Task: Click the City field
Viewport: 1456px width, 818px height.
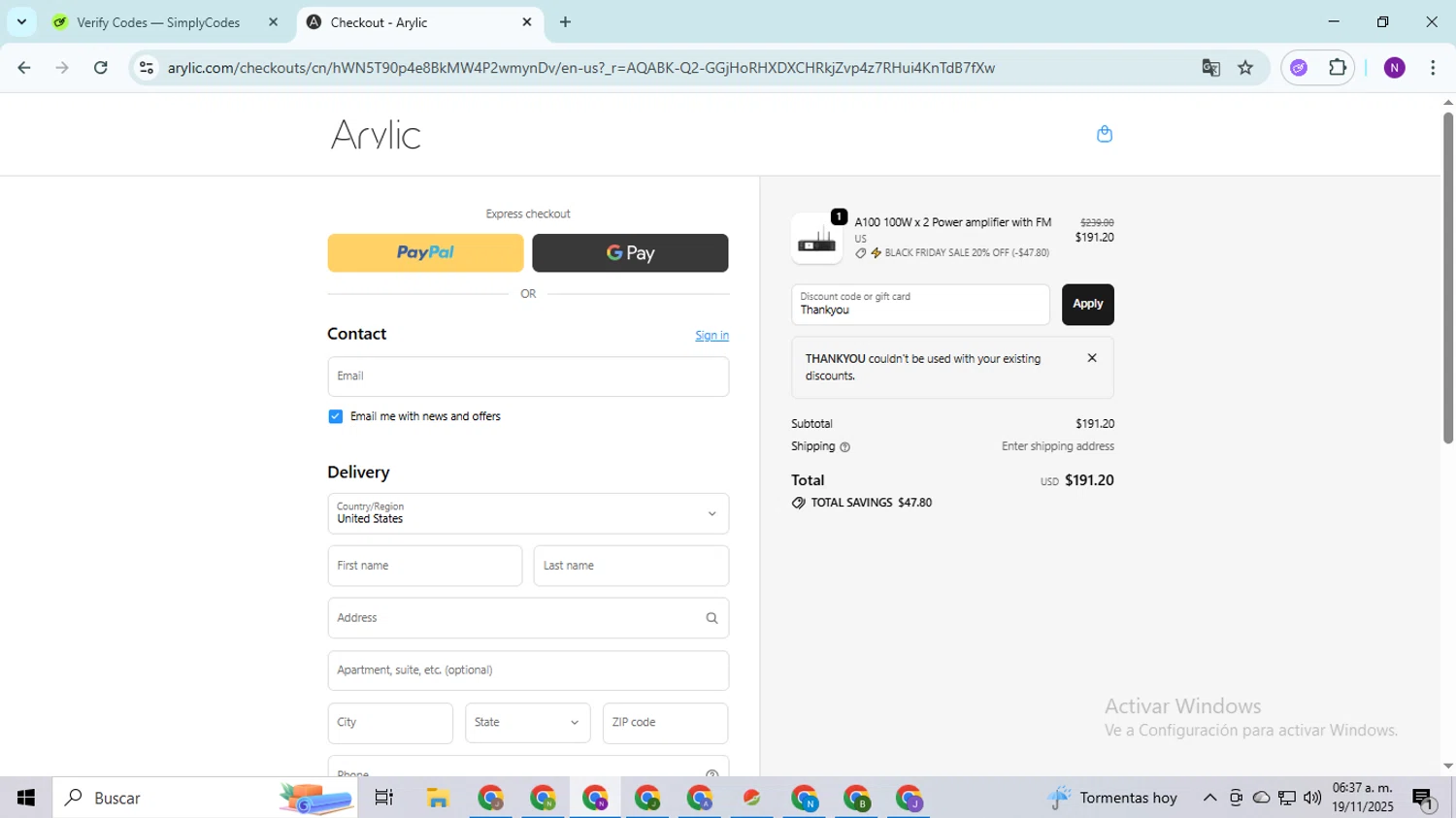Action: pyautogui.click(x=390, y=723)
